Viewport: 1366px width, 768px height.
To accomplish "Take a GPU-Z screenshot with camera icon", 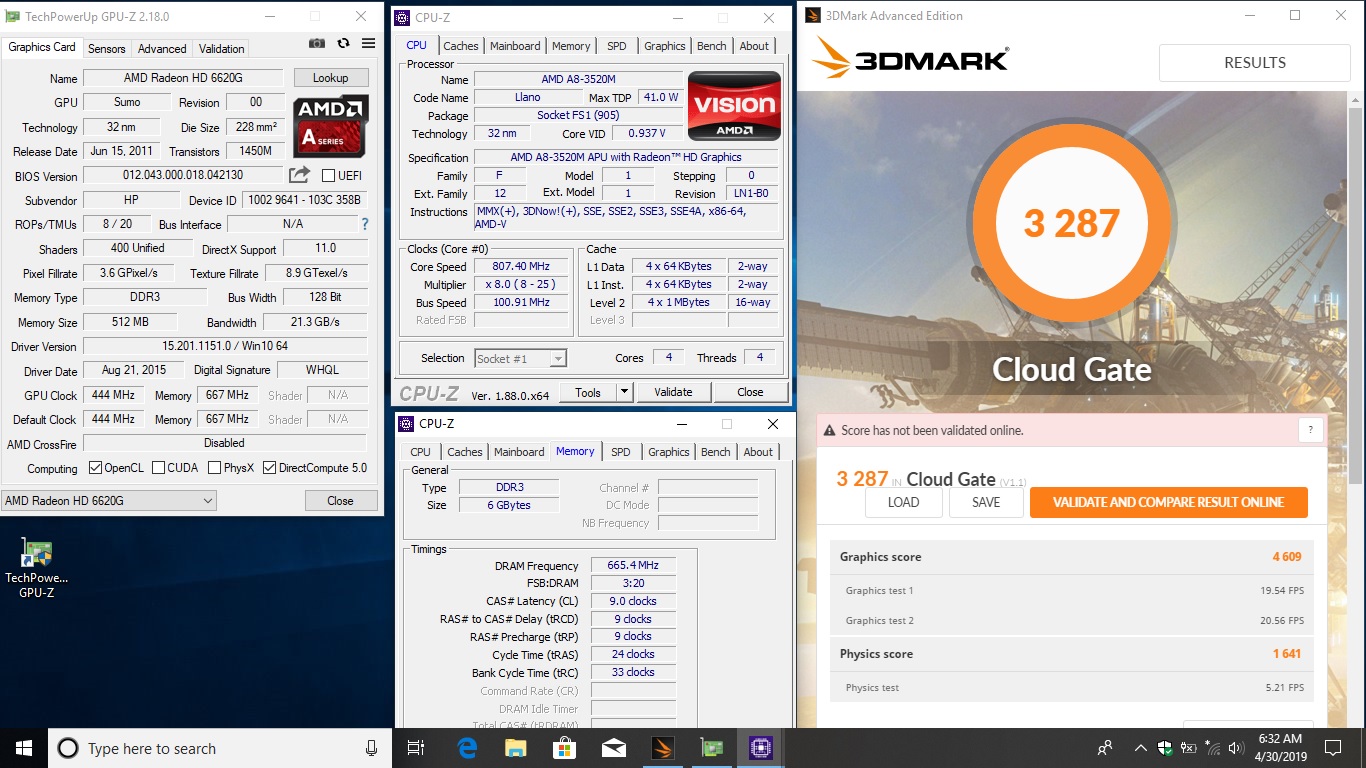I will pyautogui.click(x=317, y=43).
